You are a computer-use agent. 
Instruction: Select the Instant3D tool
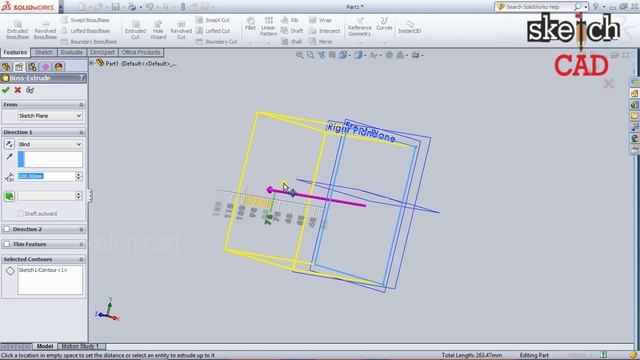coord(409,27)
